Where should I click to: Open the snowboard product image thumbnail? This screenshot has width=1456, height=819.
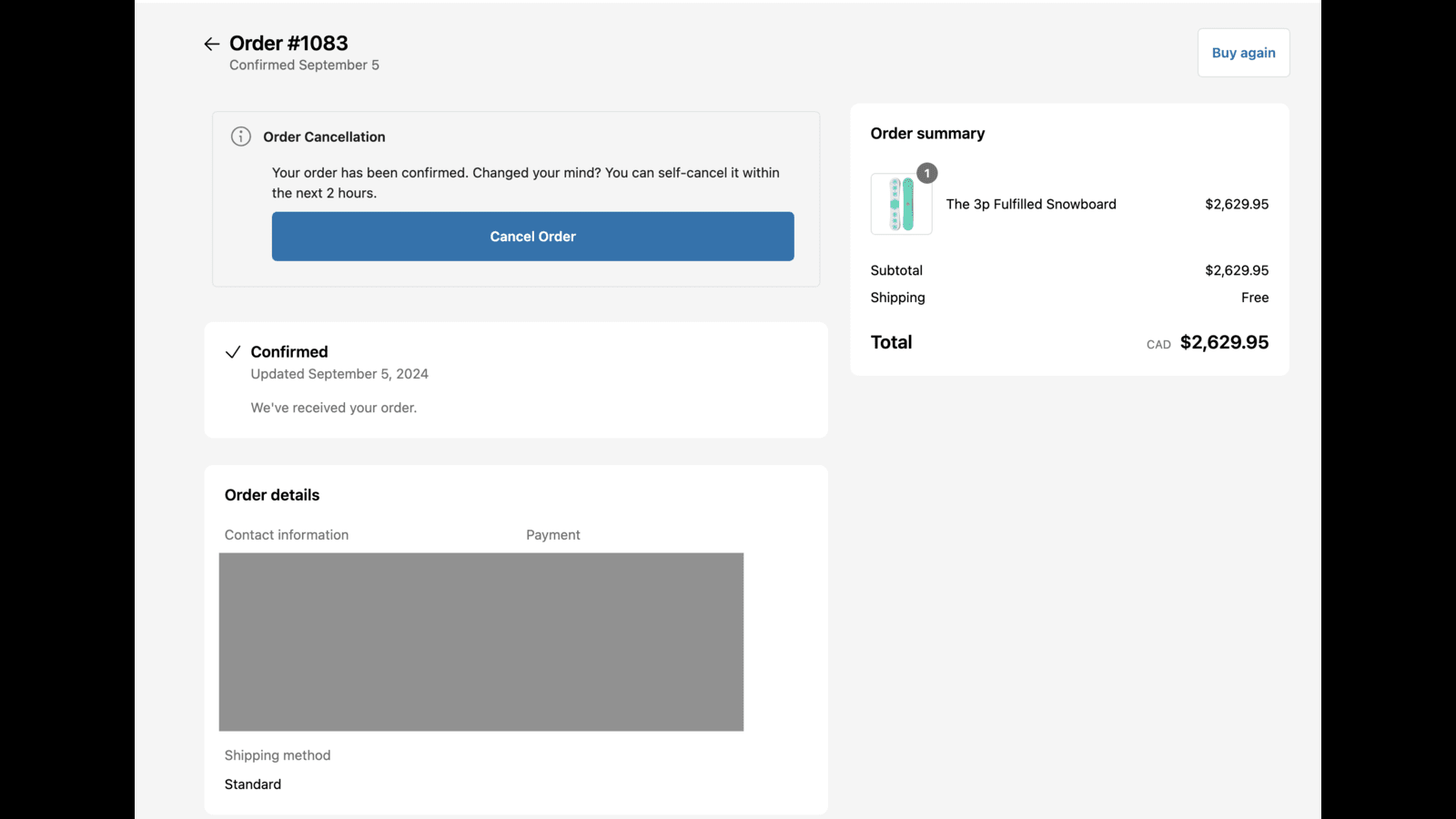click(900, 204)
